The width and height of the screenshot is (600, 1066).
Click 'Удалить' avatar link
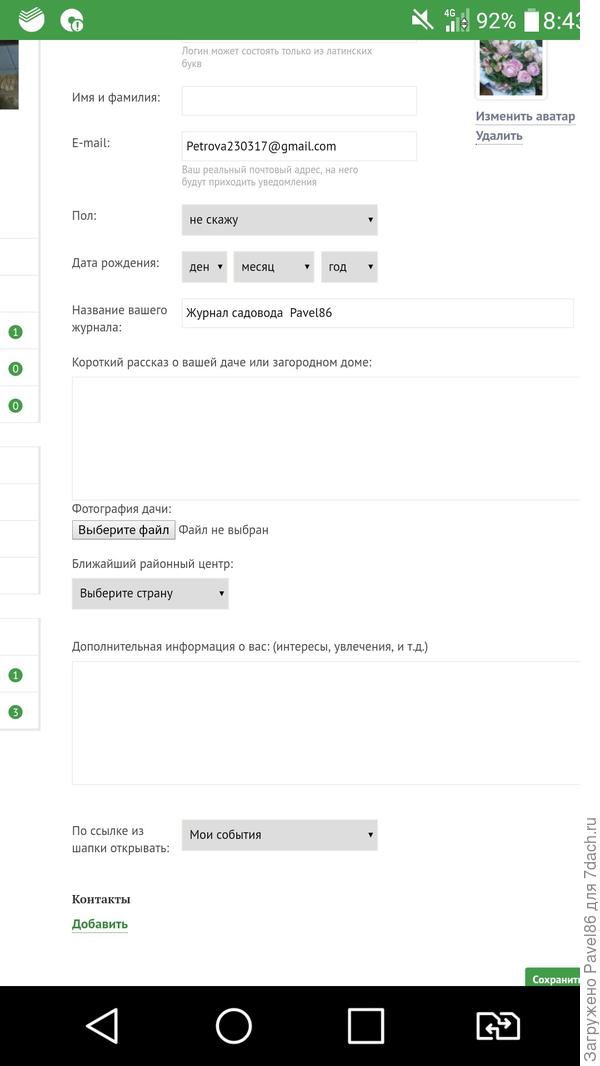tap(499, 136)
